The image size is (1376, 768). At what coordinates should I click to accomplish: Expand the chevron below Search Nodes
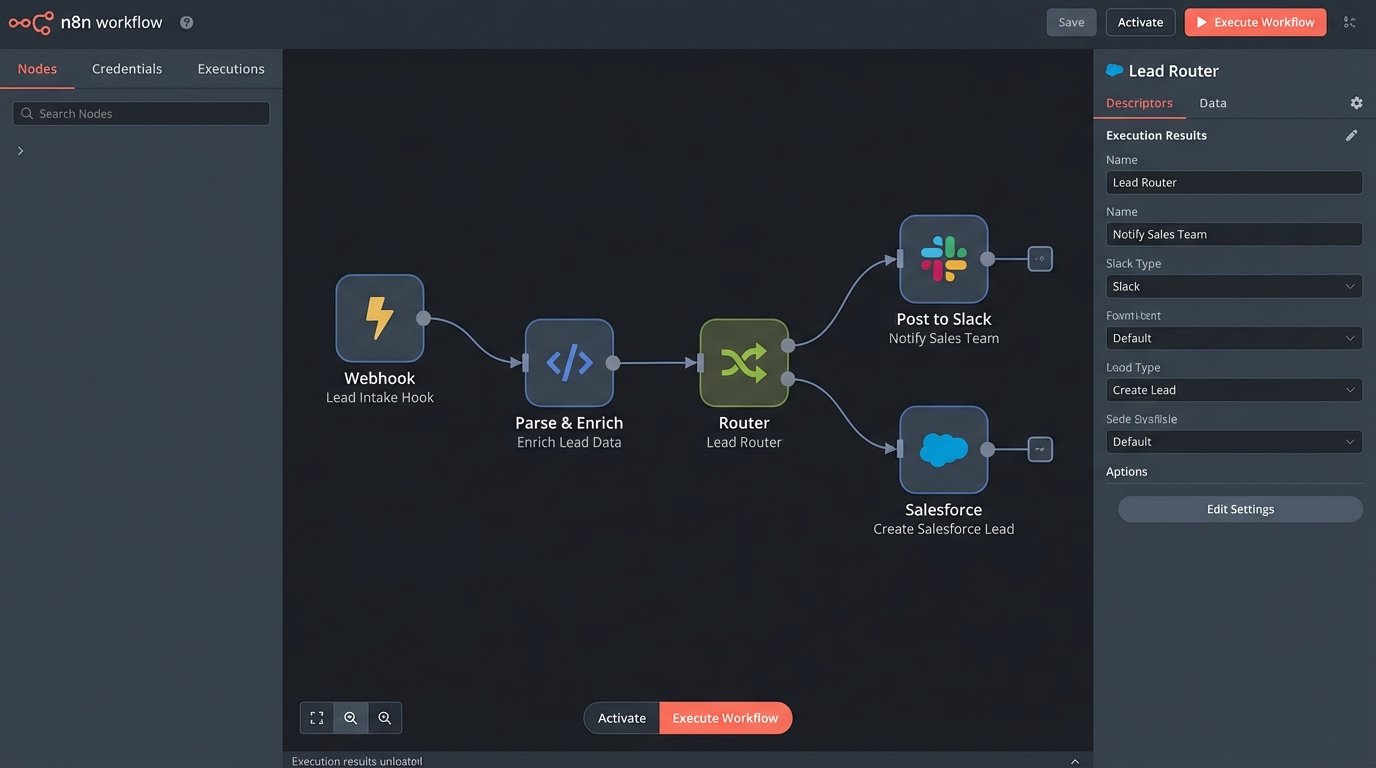tap(20, 151)
